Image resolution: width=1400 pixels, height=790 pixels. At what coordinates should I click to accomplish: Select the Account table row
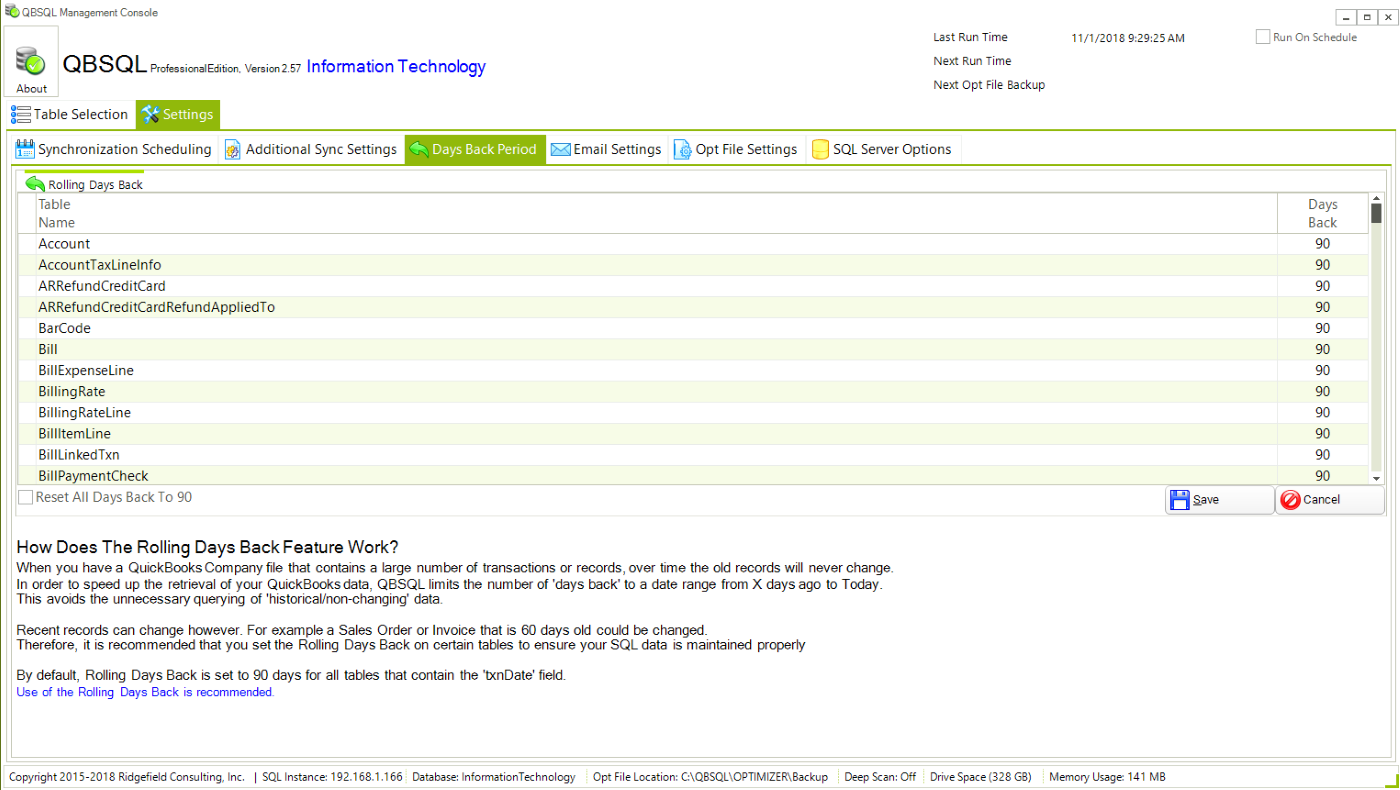coord(693,244)
